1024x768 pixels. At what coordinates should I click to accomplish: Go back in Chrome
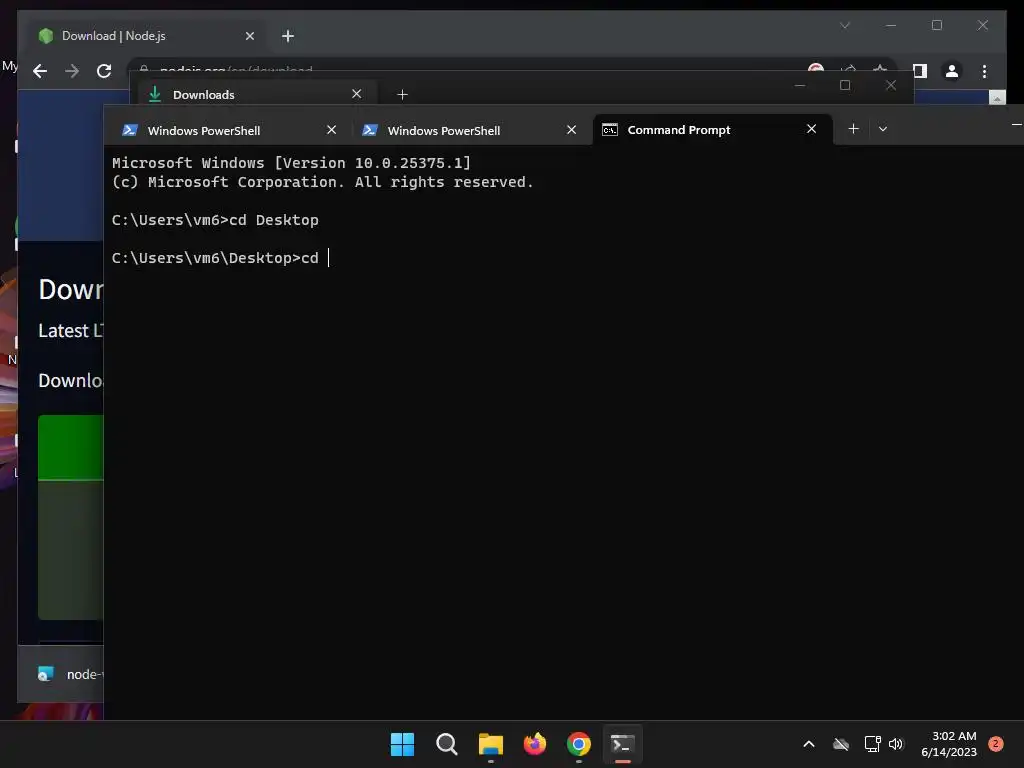click(40, 71)
